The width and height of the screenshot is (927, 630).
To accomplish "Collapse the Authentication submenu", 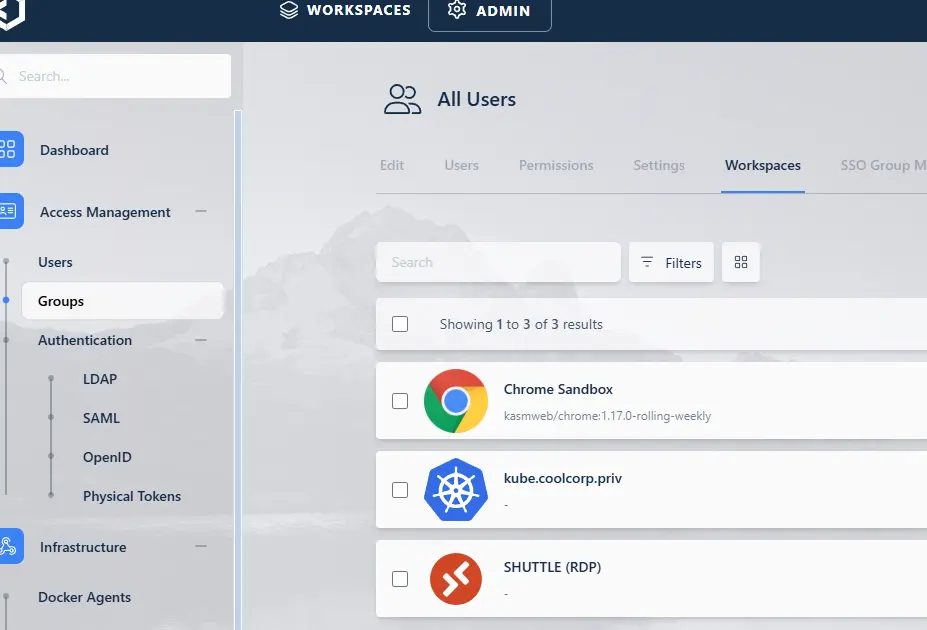I will (201, 340).
